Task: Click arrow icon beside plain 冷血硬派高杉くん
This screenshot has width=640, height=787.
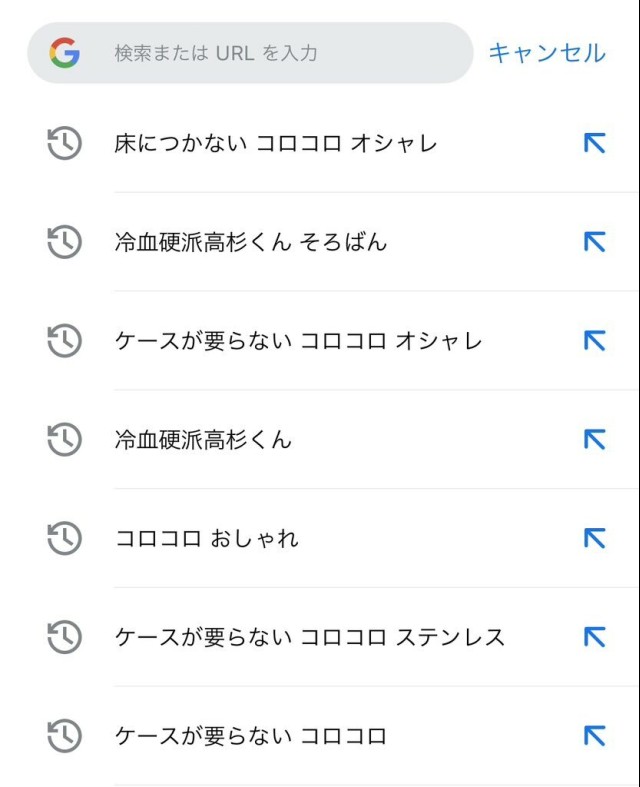Action: coord(594,440)
